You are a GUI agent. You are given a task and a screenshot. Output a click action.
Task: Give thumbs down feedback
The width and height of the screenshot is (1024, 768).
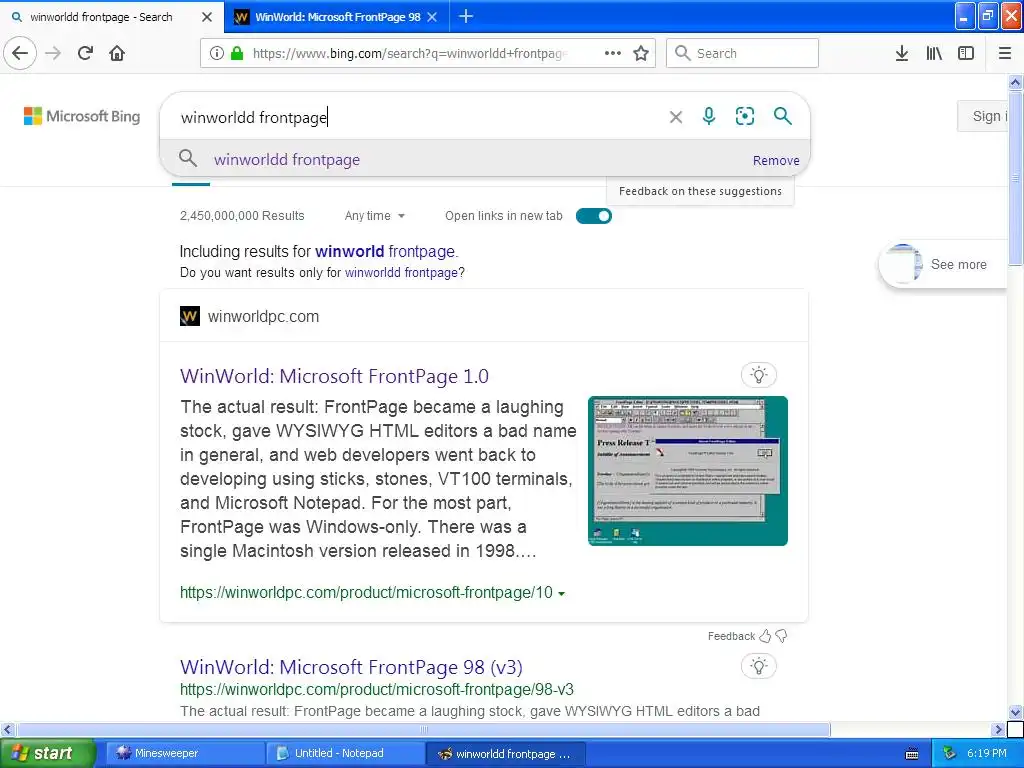point(781,636)
